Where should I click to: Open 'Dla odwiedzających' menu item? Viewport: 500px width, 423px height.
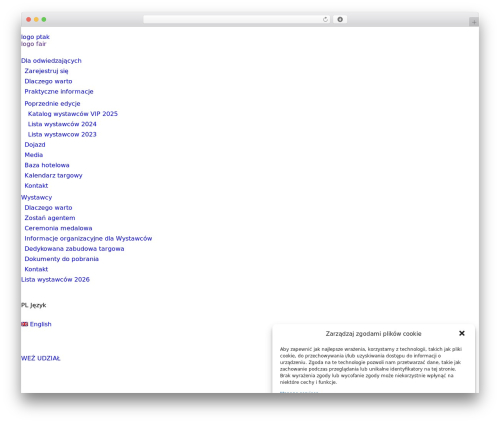pos(51,61)
